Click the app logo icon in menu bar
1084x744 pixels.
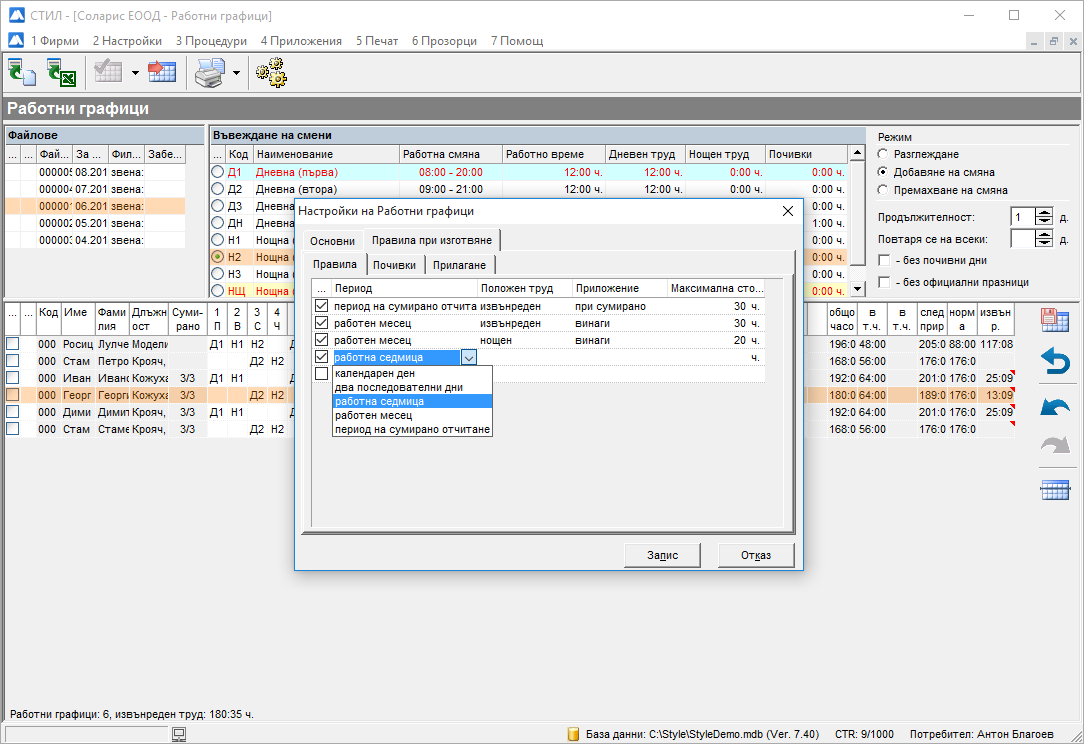[x=16, y=41]
